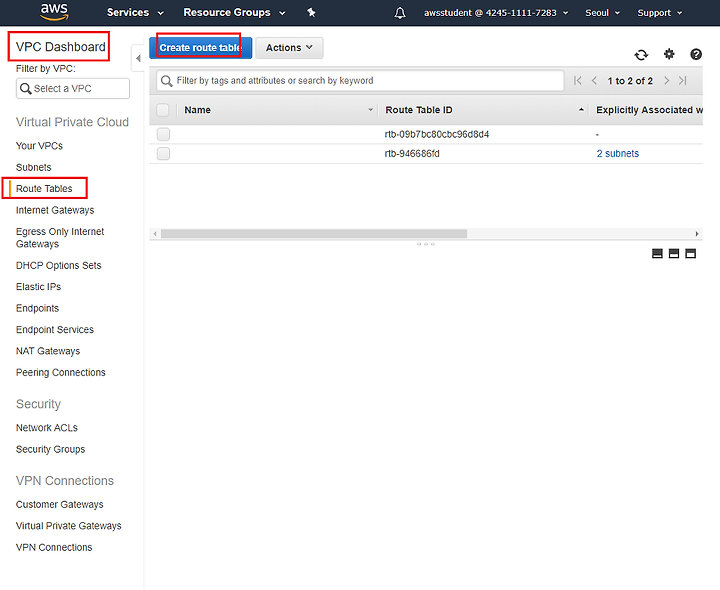Open the notifications bell icon
720x590 pixels.
(x=400, y=13)
